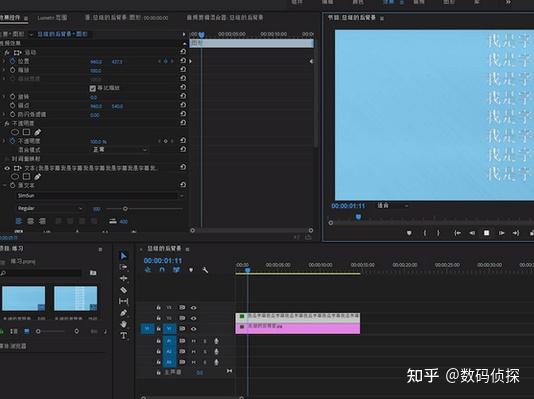Pick free draw bezier mask under Opacity
This screenshot has height=399, width=534.
coord(37,132)
